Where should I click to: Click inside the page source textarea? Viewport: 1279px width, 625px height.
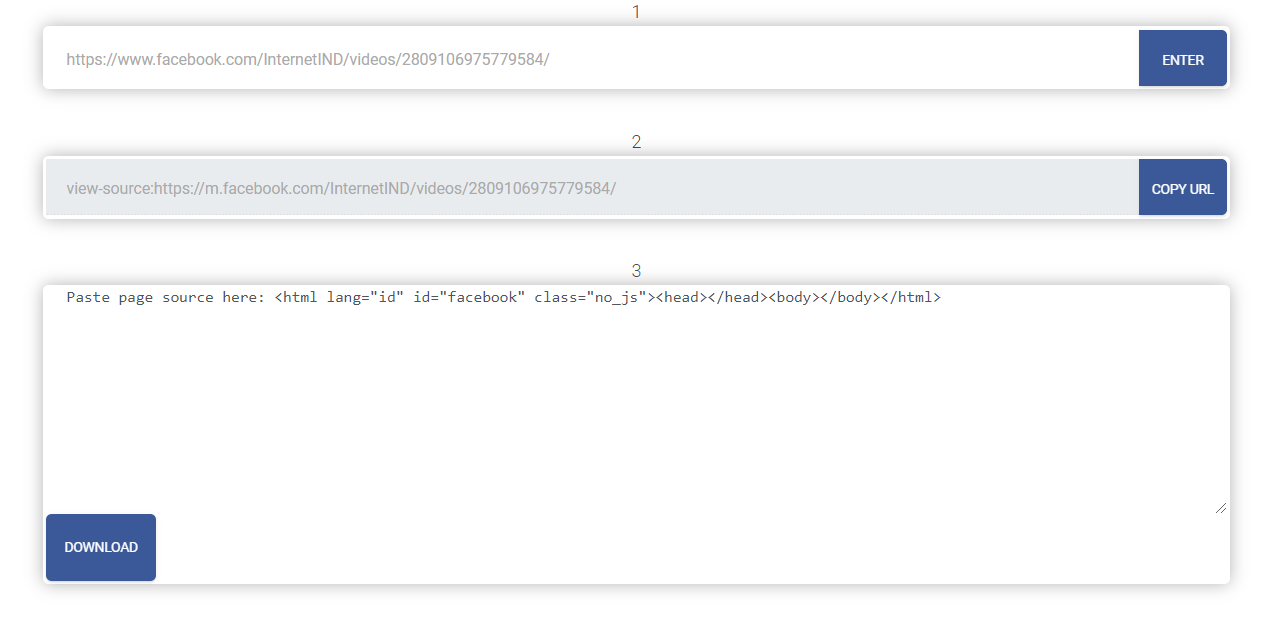[x=637, y=400]
